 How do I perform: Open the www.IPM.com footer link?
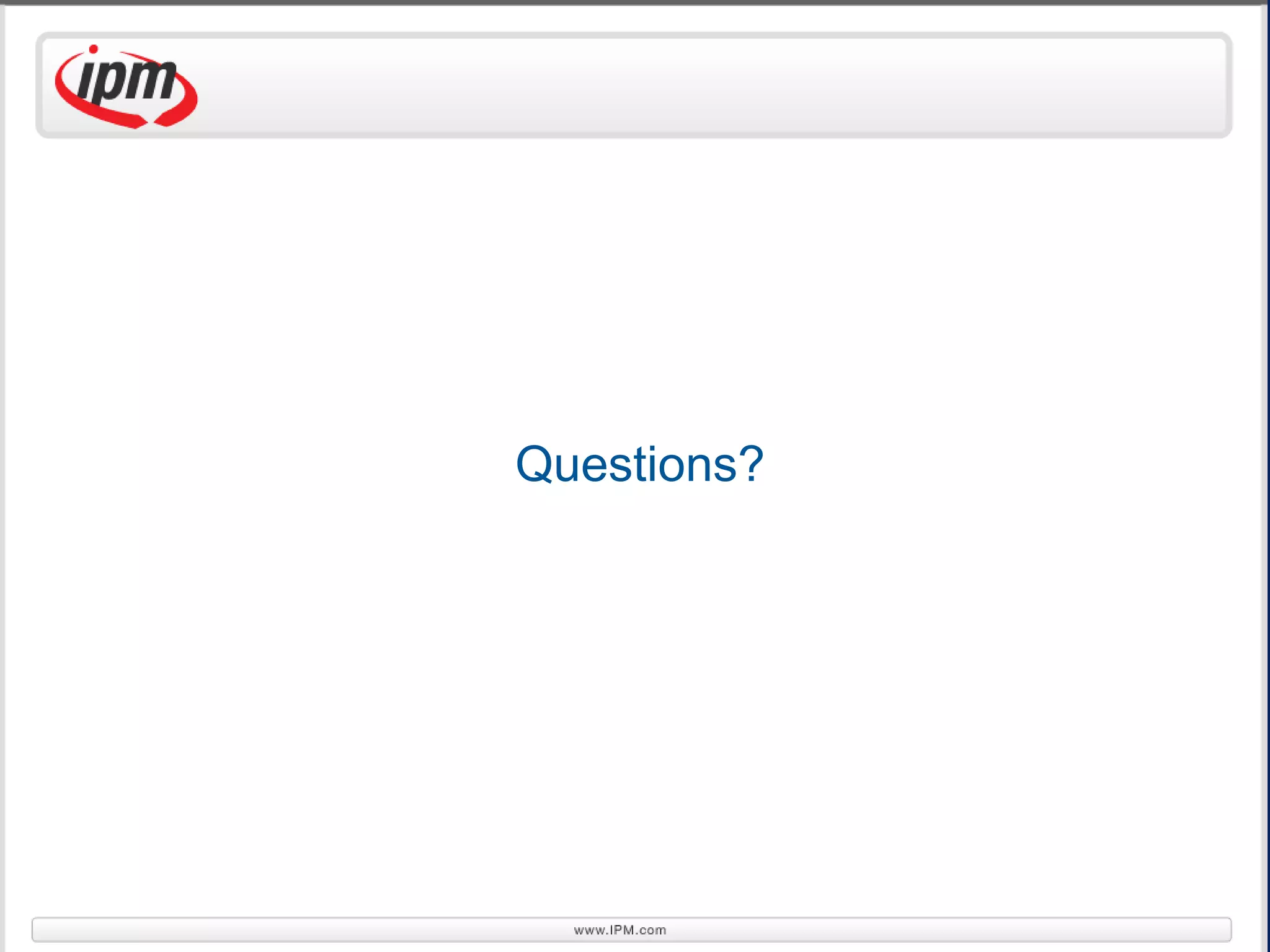click(620, 930)
